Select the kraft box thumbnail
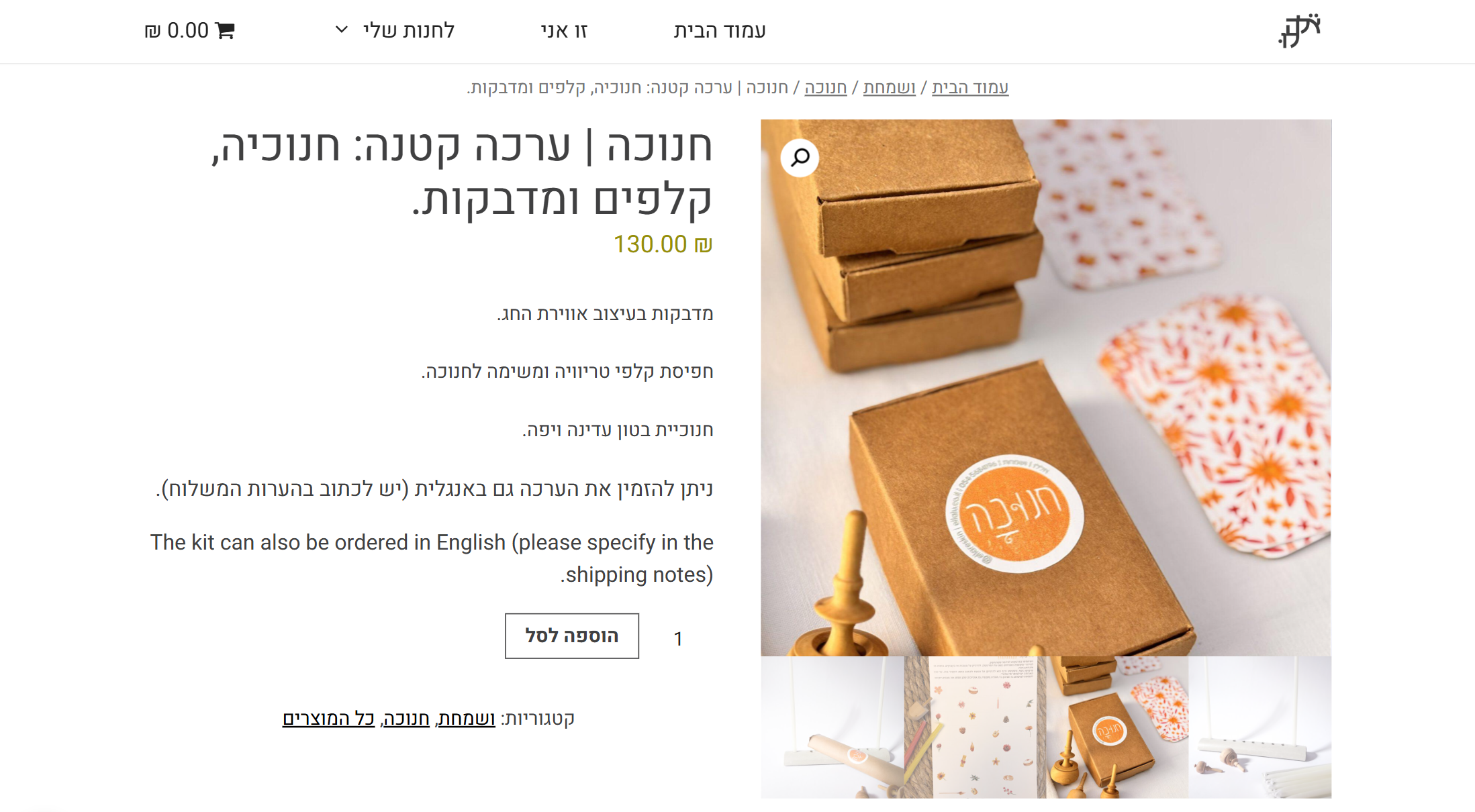The image size is (1475, 812). [1117, 727]
